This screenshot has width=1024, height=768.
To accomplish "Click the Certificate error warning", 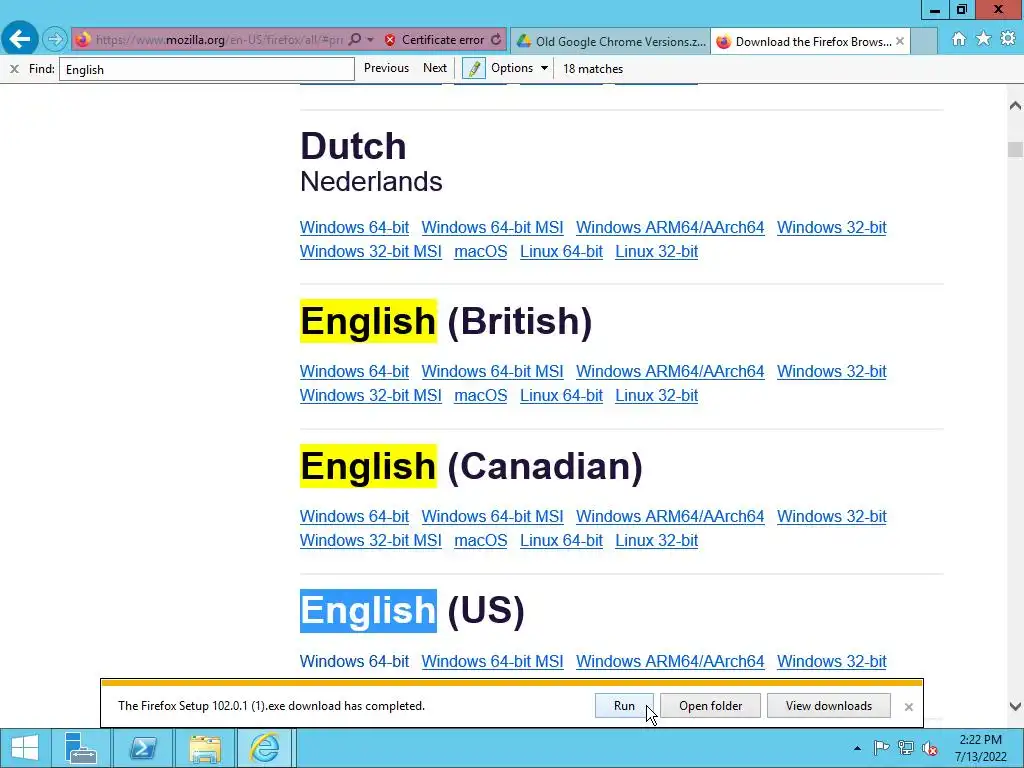I will coord(434,40).
